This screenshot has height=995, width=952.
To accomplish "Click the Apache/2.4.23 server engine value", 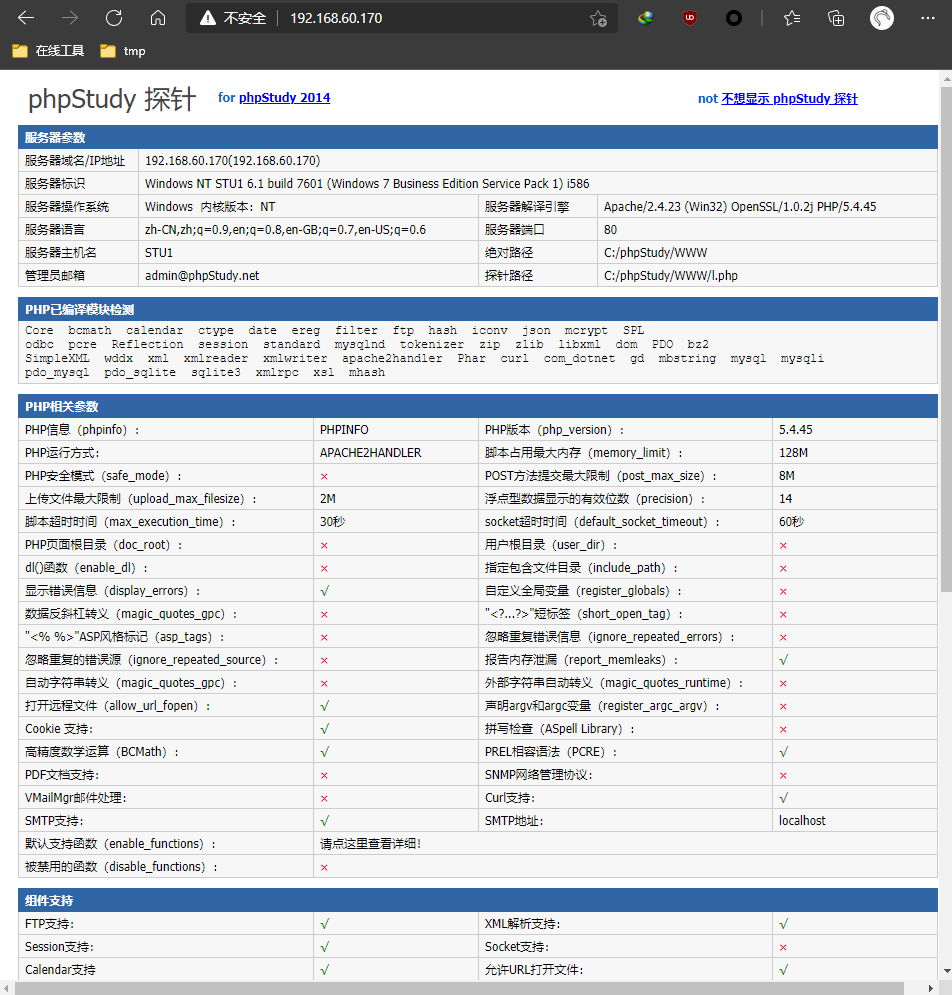I will point(739,206).
